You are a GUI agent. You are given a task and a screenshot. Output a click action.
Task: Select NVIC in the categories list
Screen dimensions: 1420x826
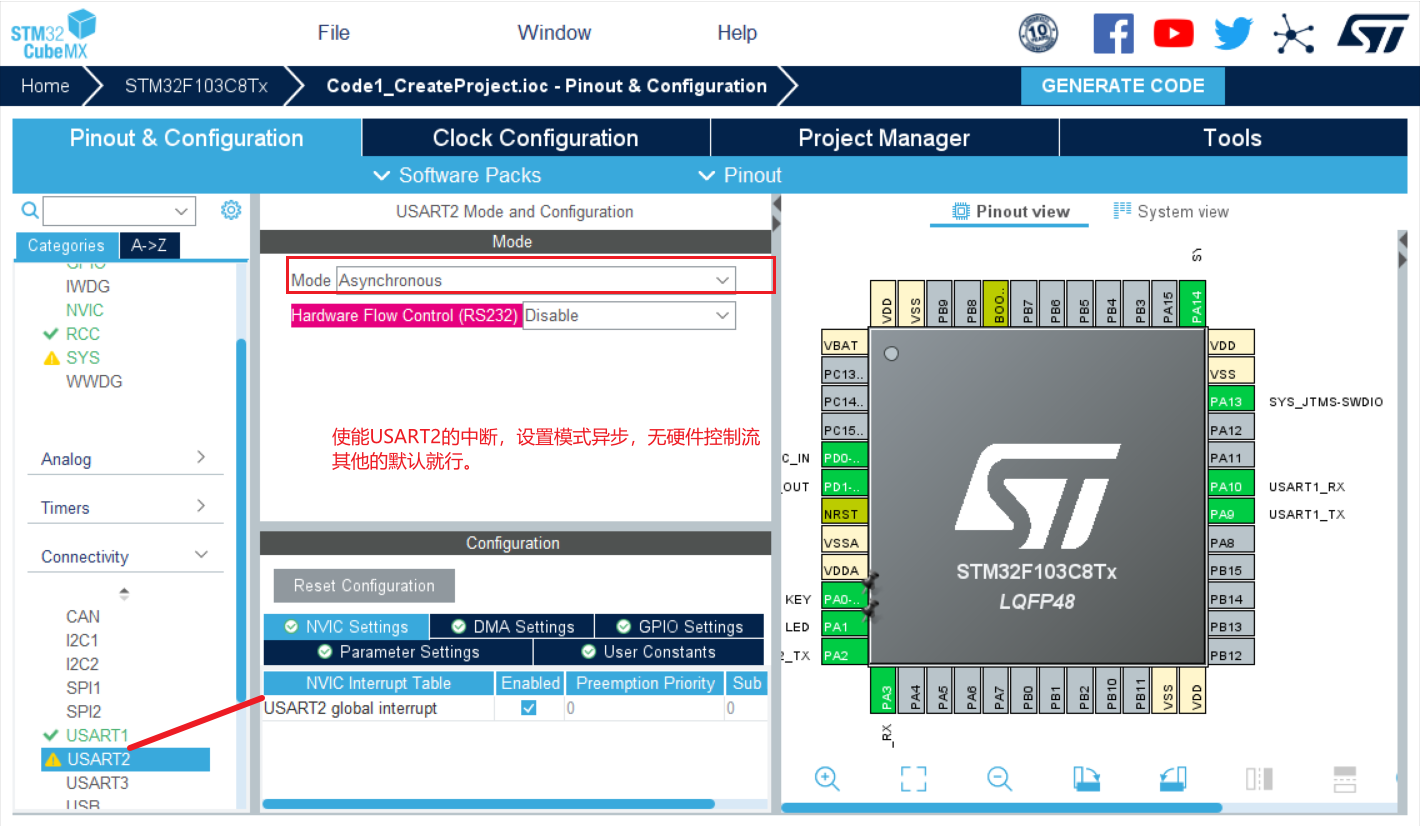tap(85, 310)
